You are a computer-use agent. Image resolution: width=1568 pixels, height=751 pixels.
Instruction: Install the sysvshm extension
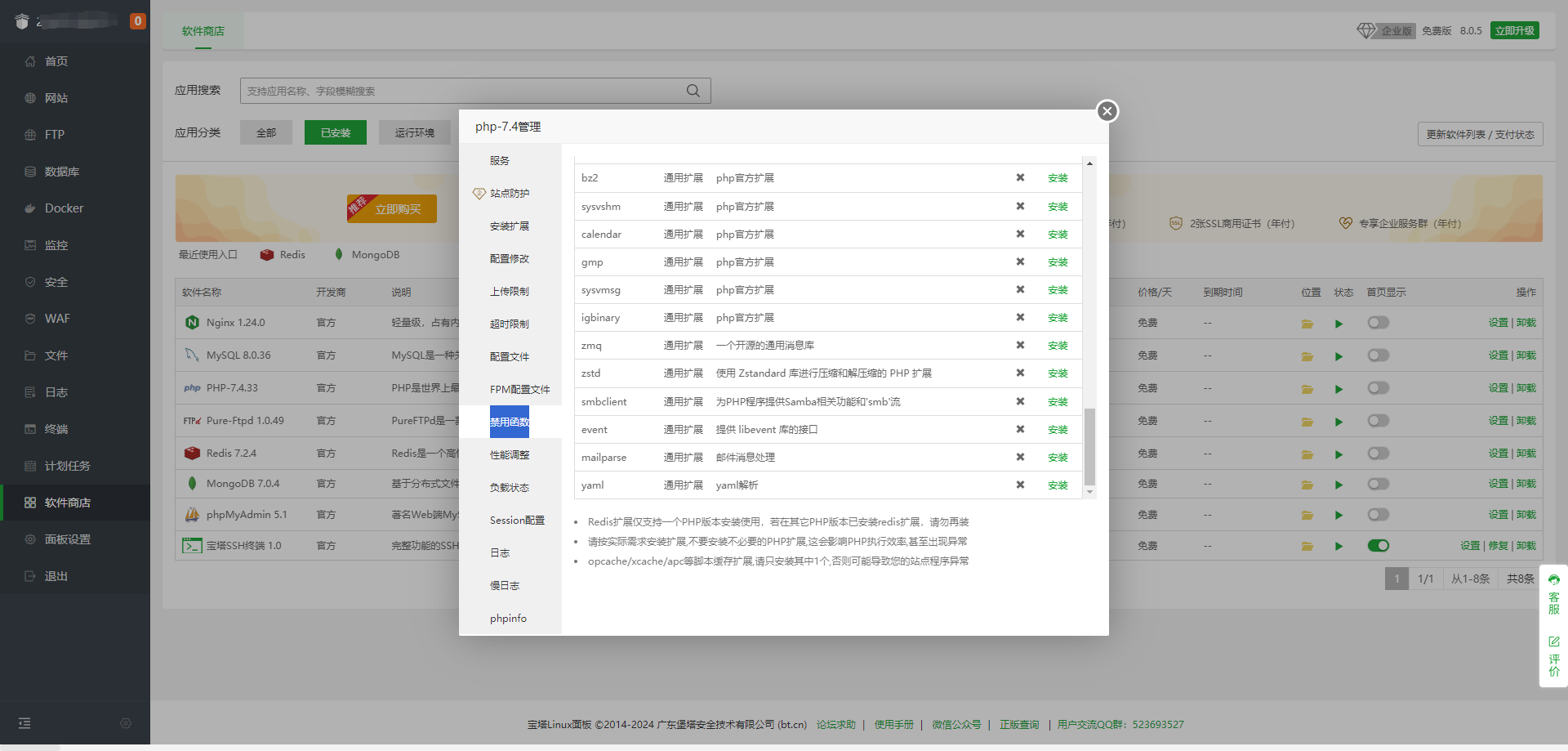[1058, 207]
